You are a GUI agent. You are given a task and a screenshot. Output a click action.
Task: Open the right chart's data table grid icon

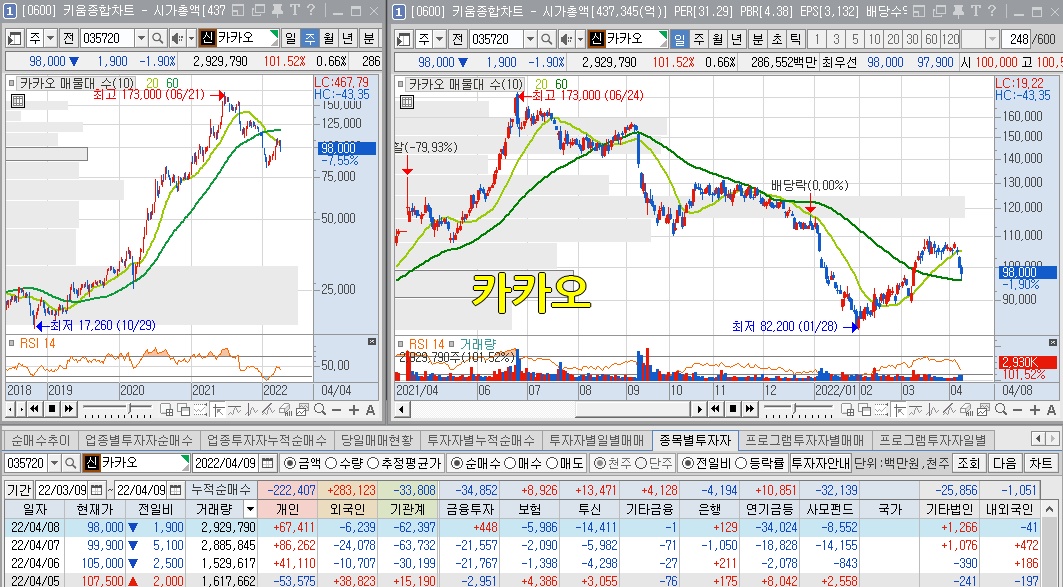pyautogui.click(x=407, y=102)
